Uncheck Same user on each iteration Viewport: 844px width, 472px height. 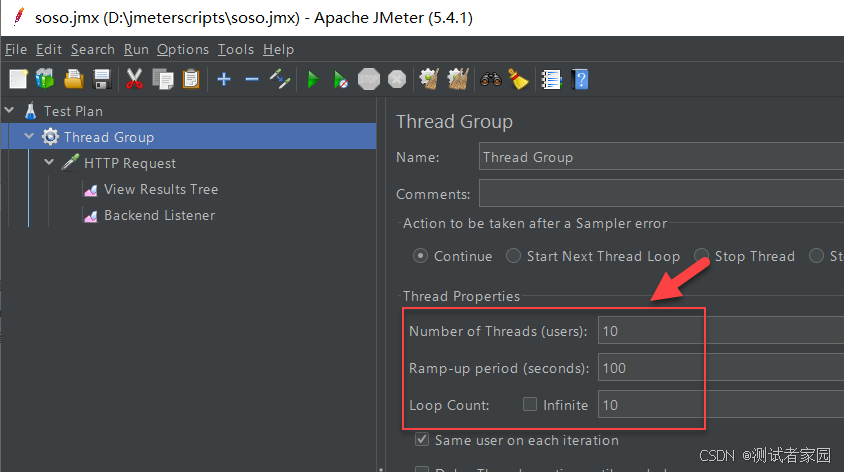(422, 440)
